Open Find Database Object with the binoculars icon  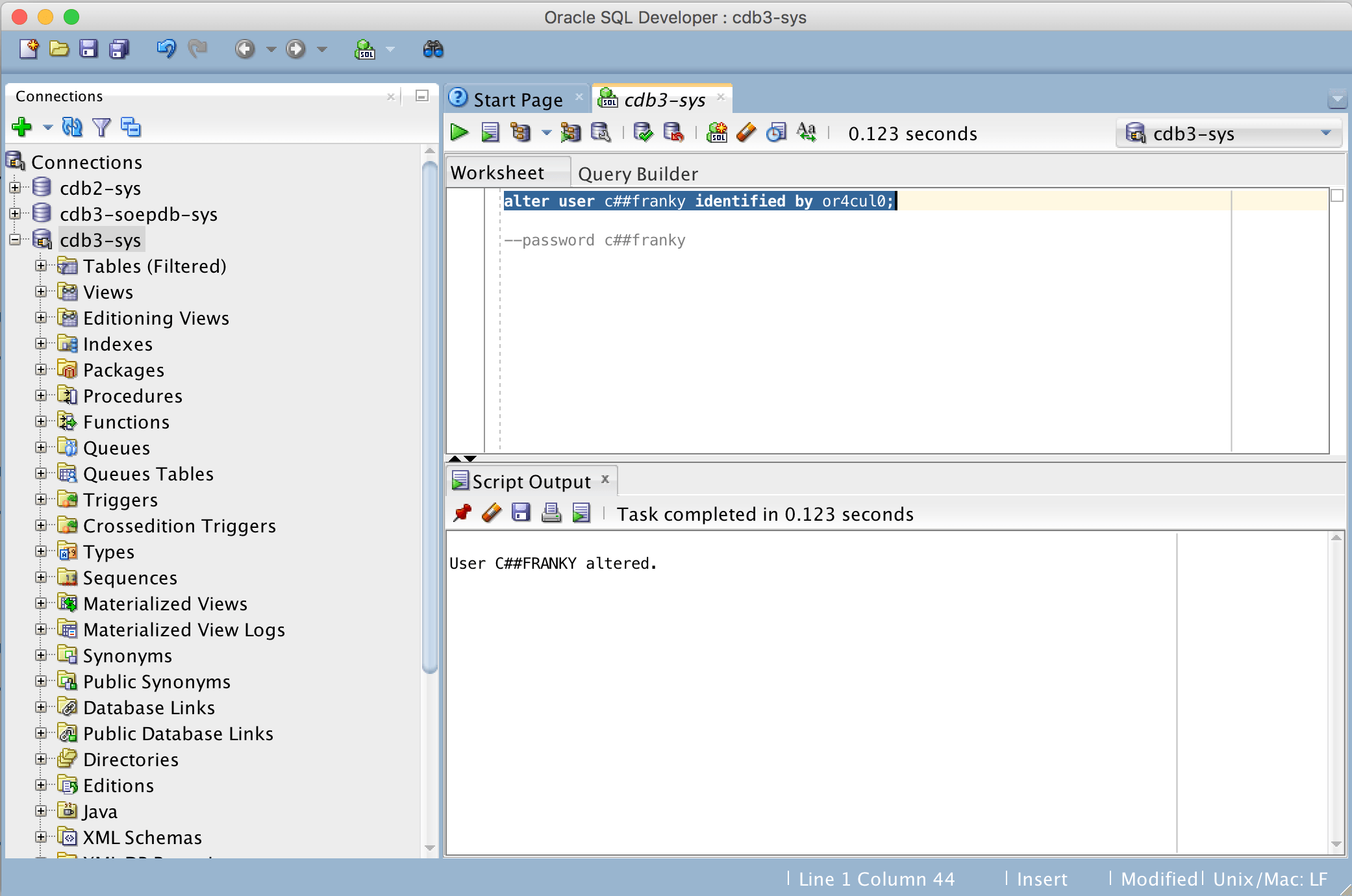[x=433, y=49]
